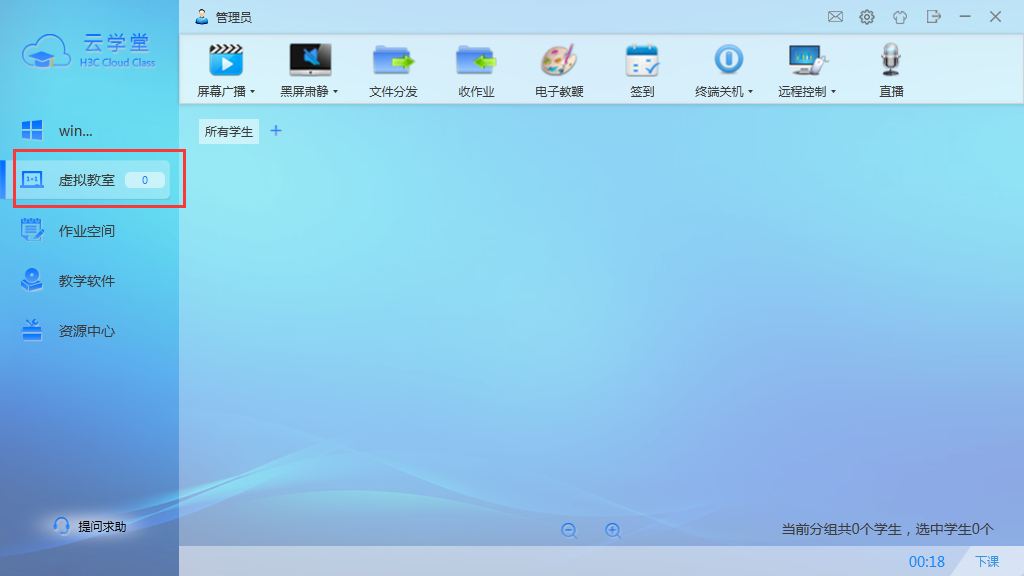Click the 虚拟教室 count badge 0
Screen dimensions: 1024x576
[x=145, y=180]
